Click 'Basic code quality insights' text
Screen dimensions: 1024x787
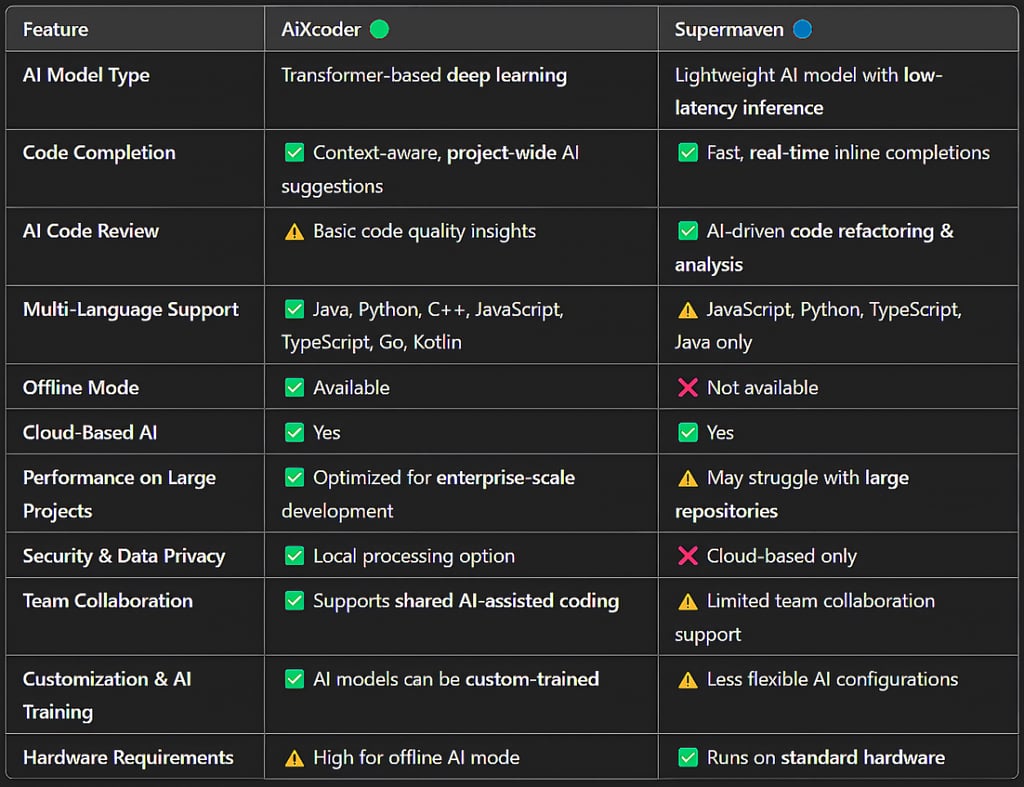coord(424,231)
